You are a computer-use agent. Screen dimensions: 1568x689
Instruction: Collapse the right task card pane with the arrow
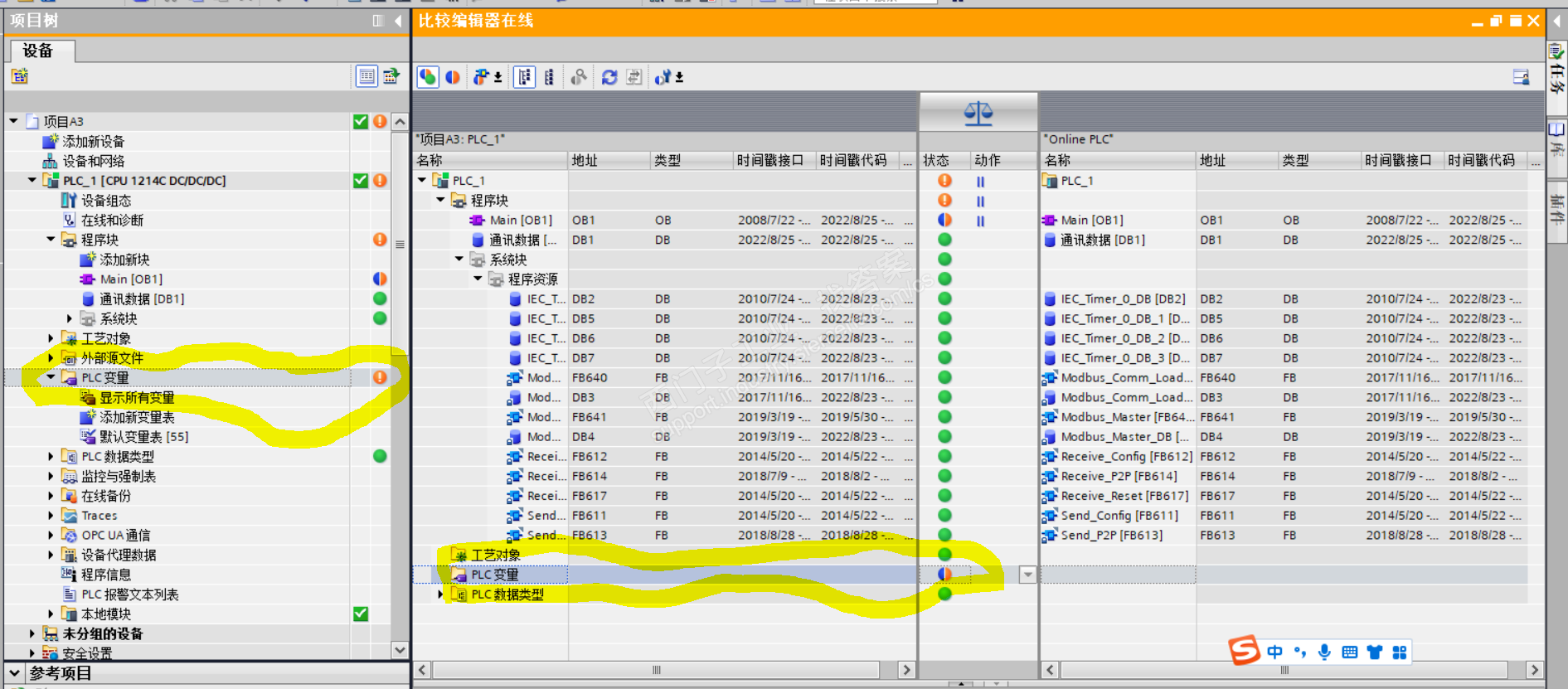1556,21
